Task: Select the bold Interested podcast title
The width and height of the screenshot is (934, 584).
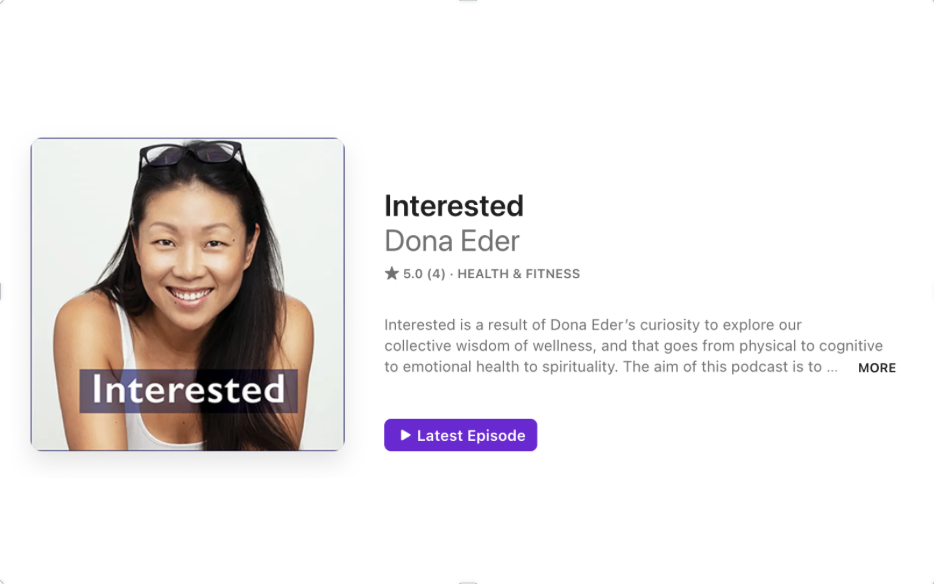Action: click(454, 206)
